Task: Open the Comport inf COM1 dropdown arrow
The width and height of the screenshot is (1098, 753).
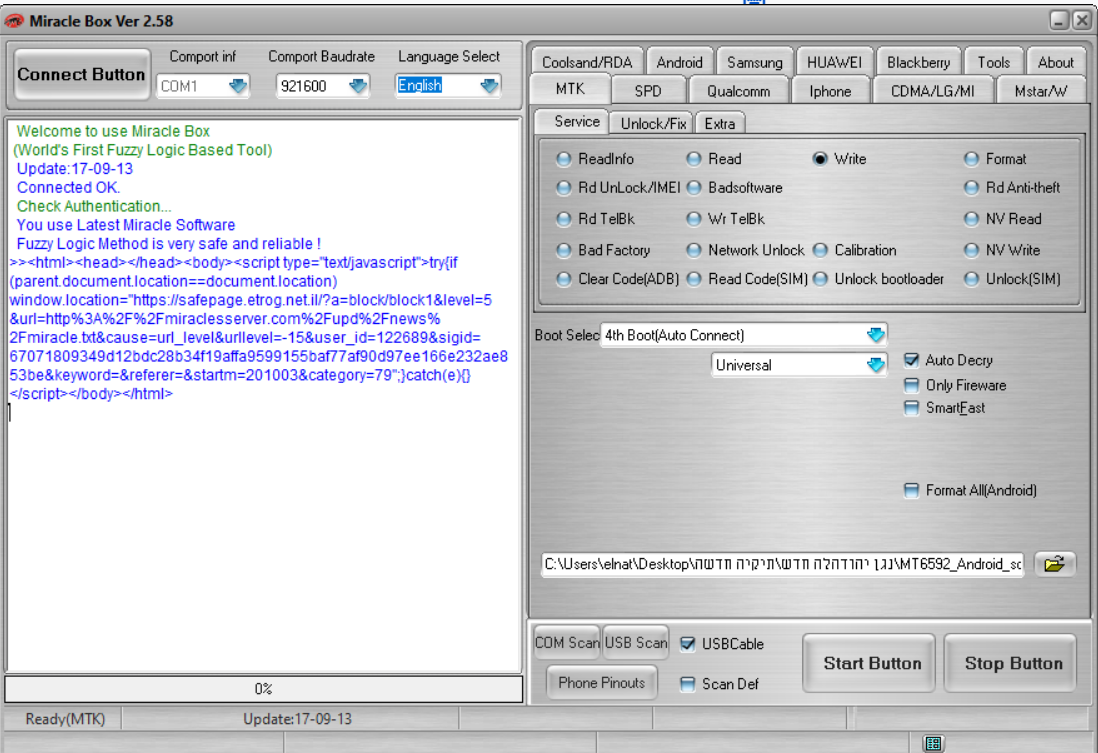Action: click(x=237, y=86)
